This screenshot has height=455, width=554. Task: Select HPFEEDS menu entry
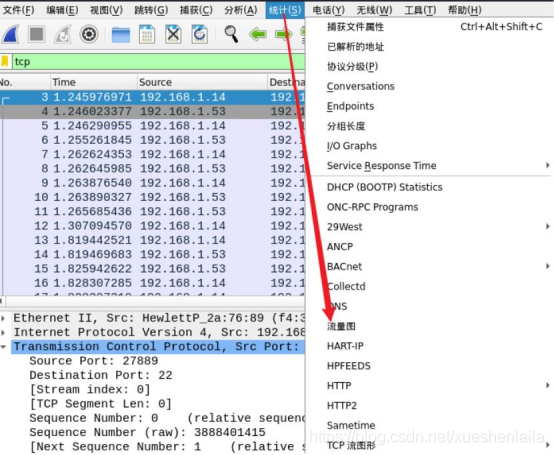pyautogui.click(x=429, y=366)
